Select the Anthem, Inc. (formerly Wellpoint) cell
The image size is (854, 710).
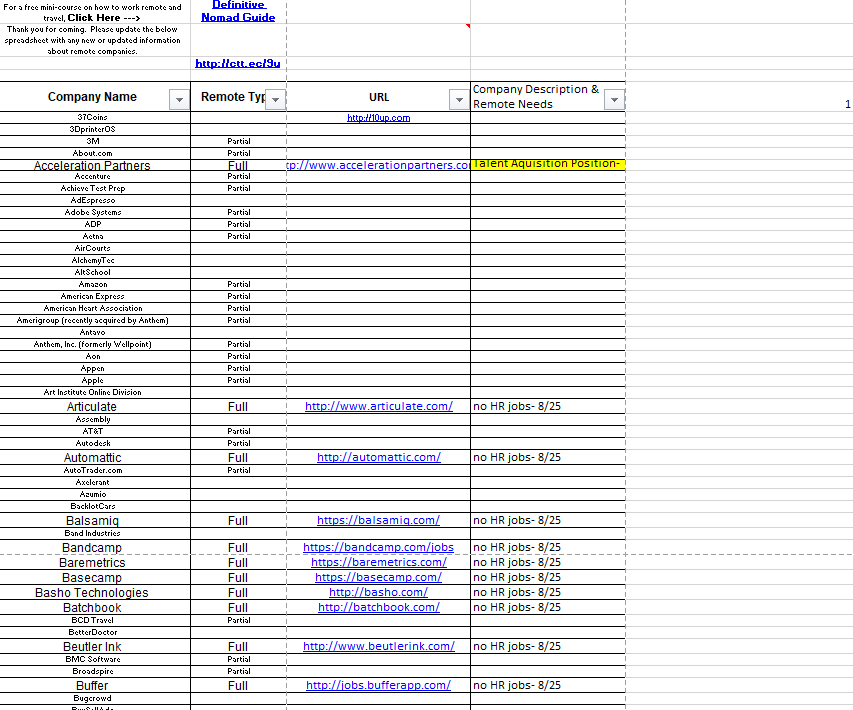(93, 344)
